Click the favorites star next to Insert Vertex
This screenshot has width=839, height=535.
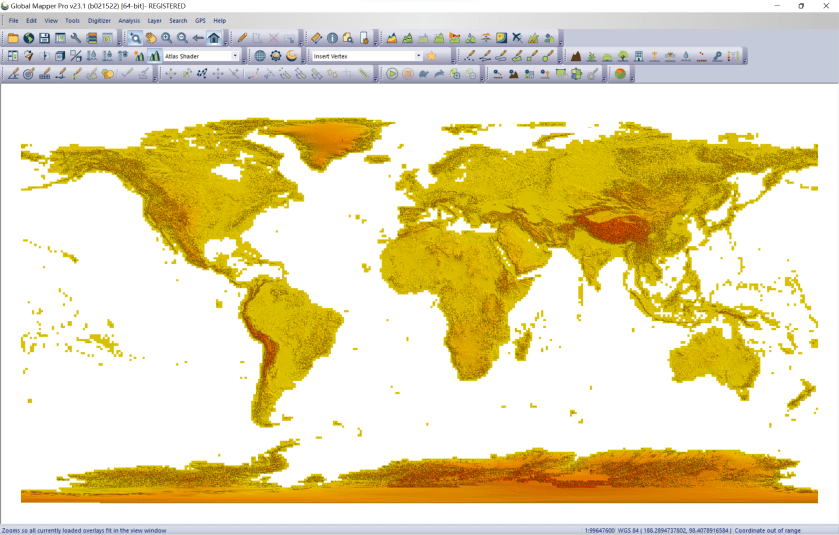[432, 56]
